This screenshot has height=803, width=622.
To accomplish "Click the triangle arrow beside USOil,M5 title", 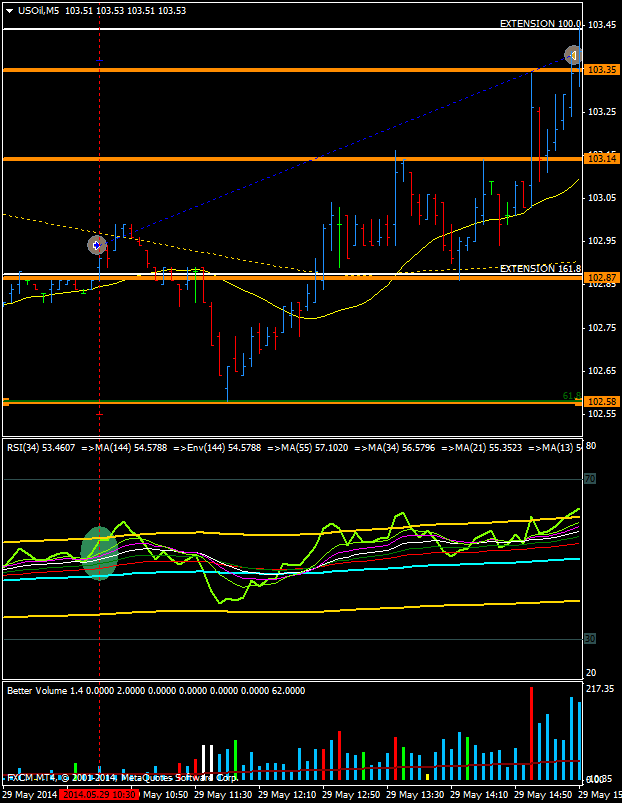I will (x=9, y=10).
